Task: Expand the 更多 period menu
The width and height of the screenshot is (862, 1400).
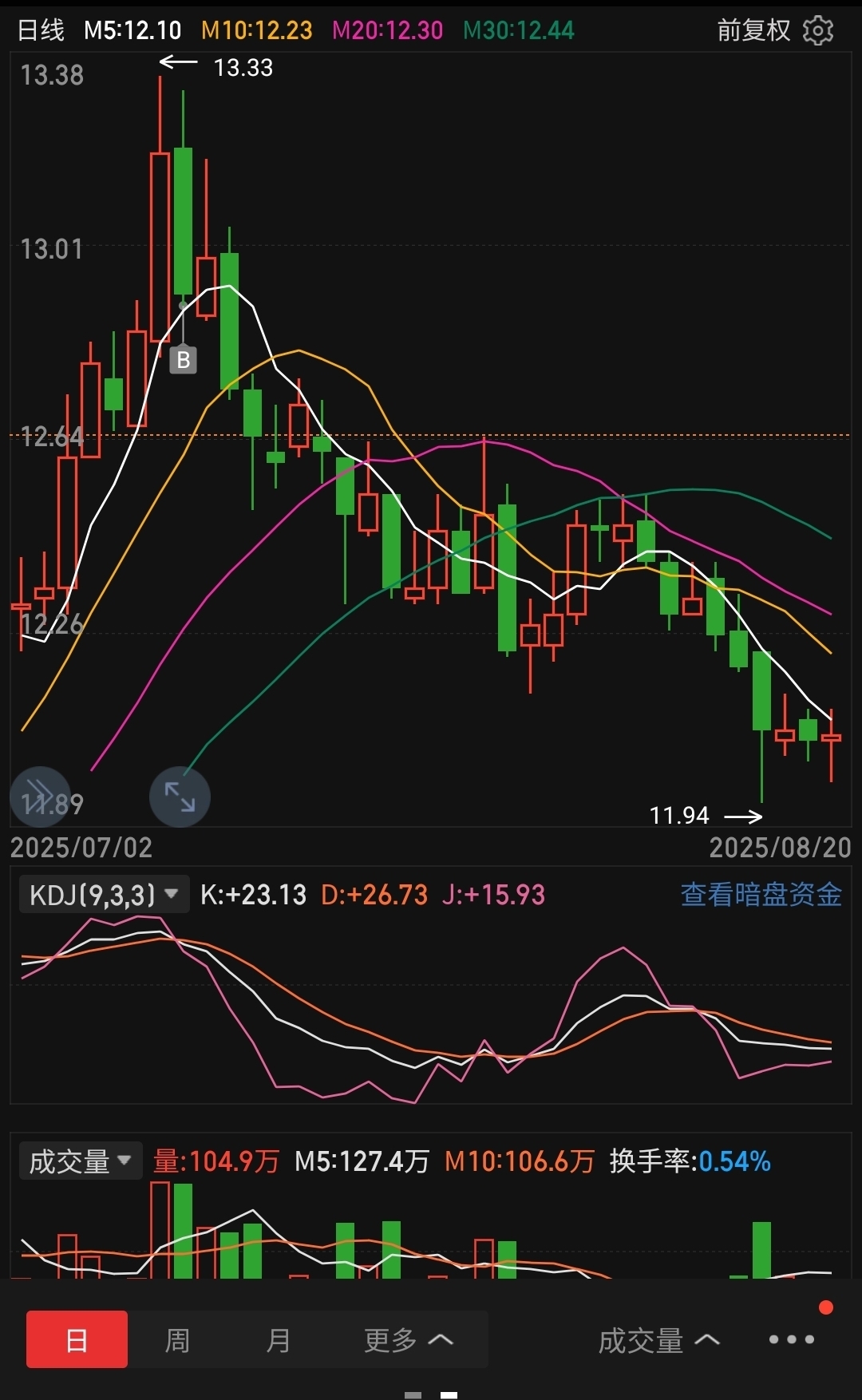Action: pos(408,1339)
